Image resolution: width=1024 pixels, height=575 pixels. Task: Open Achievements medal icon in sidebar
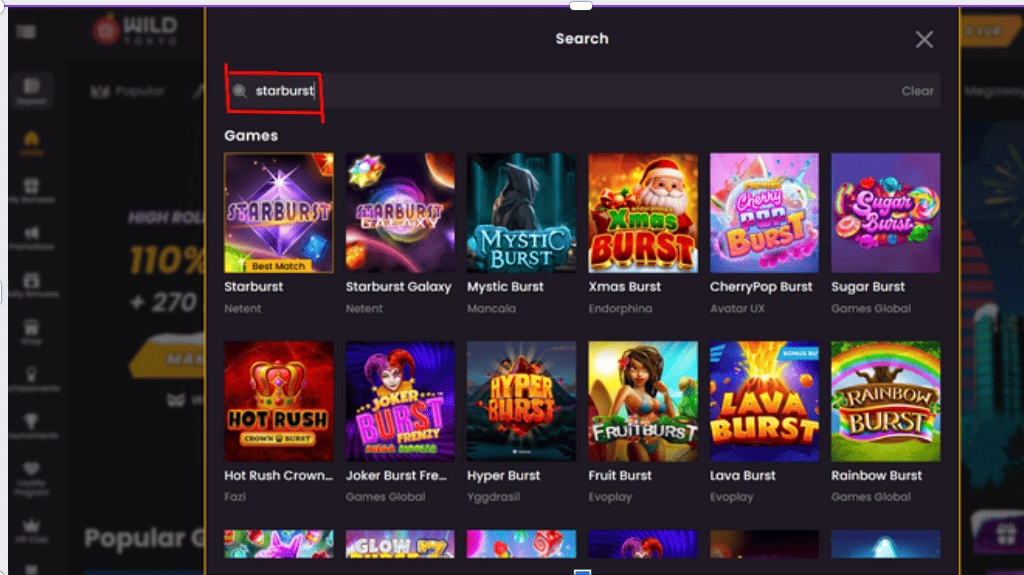[31, 379]
